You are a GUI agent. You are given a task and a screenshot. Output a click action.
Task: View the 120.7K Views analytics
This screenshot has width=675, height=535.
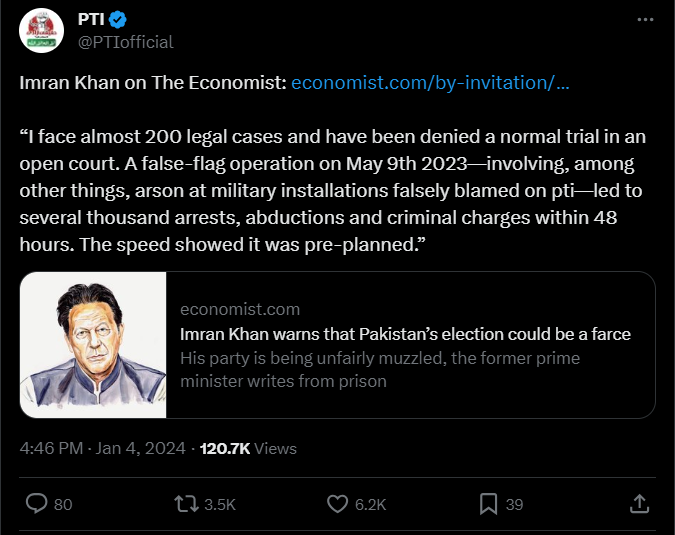pyautogui.click(x=248, y=449)
